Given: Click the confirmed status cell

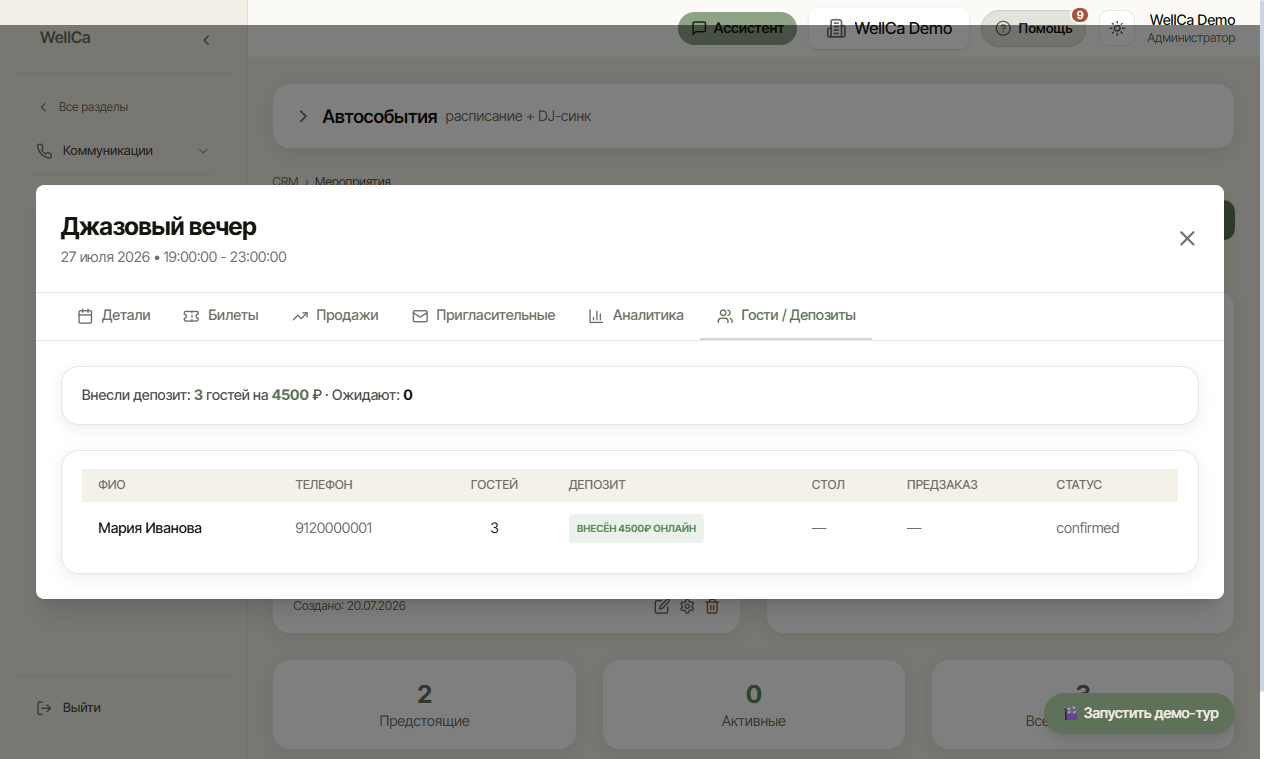Looking at the screenshot, I should [x=1088, y=528].
